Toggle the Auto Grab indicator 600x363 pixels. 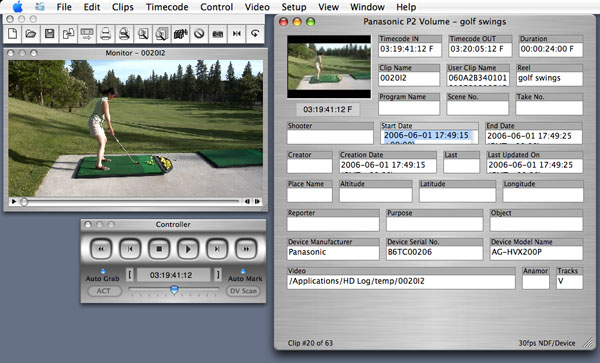click(103, 271)
